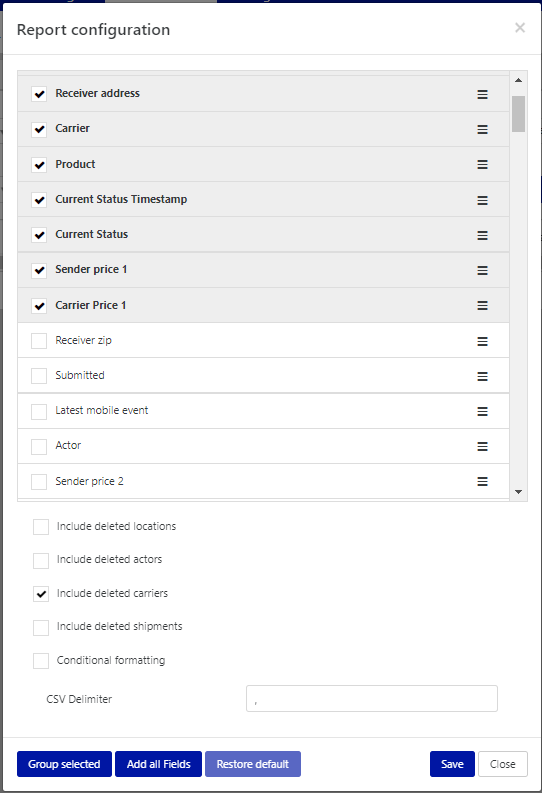Click the scrollbar up arrow in field list
The width and height of the screenshot is (542, 793).
coord(518,80)
